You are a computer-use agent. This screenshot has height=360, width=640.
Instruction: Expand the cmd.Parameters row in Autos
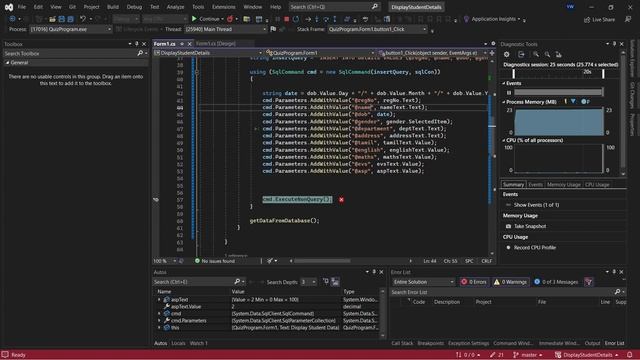tap(159, 321)
